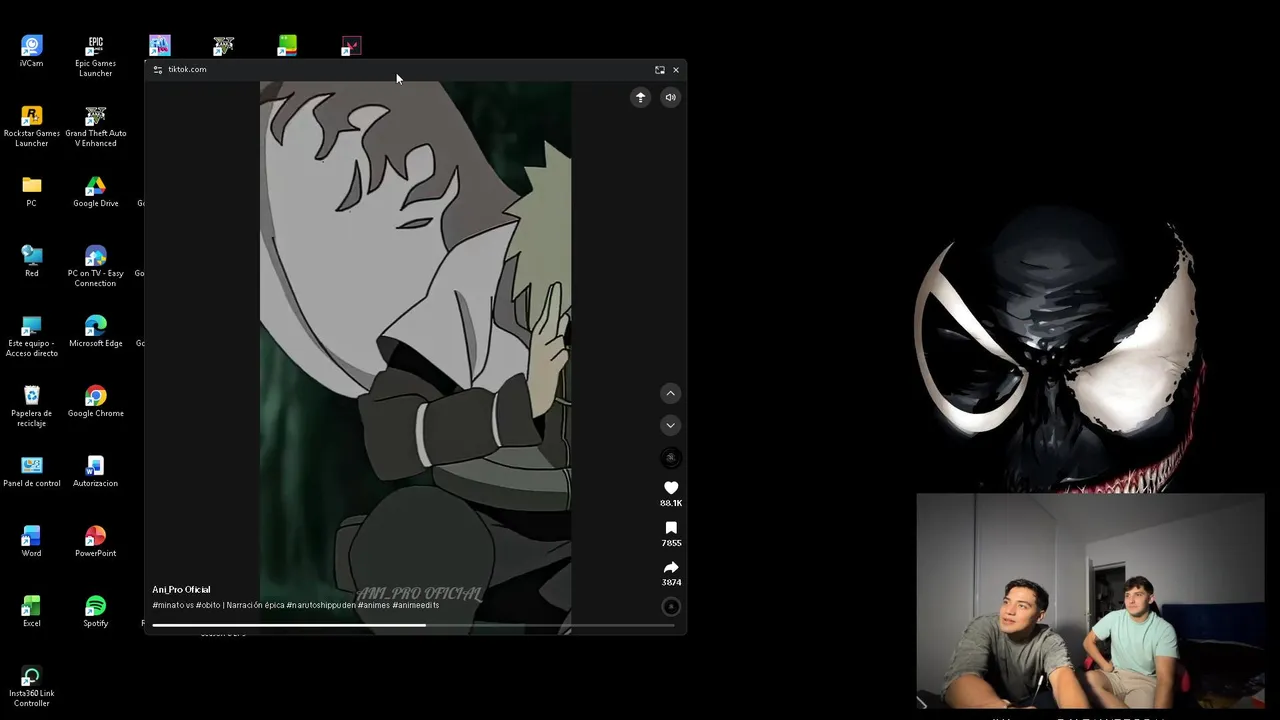The width and height of the screenshot is (1280, 720).
Task: Select the green app shortcut in the top row
Action: [288, 46]
